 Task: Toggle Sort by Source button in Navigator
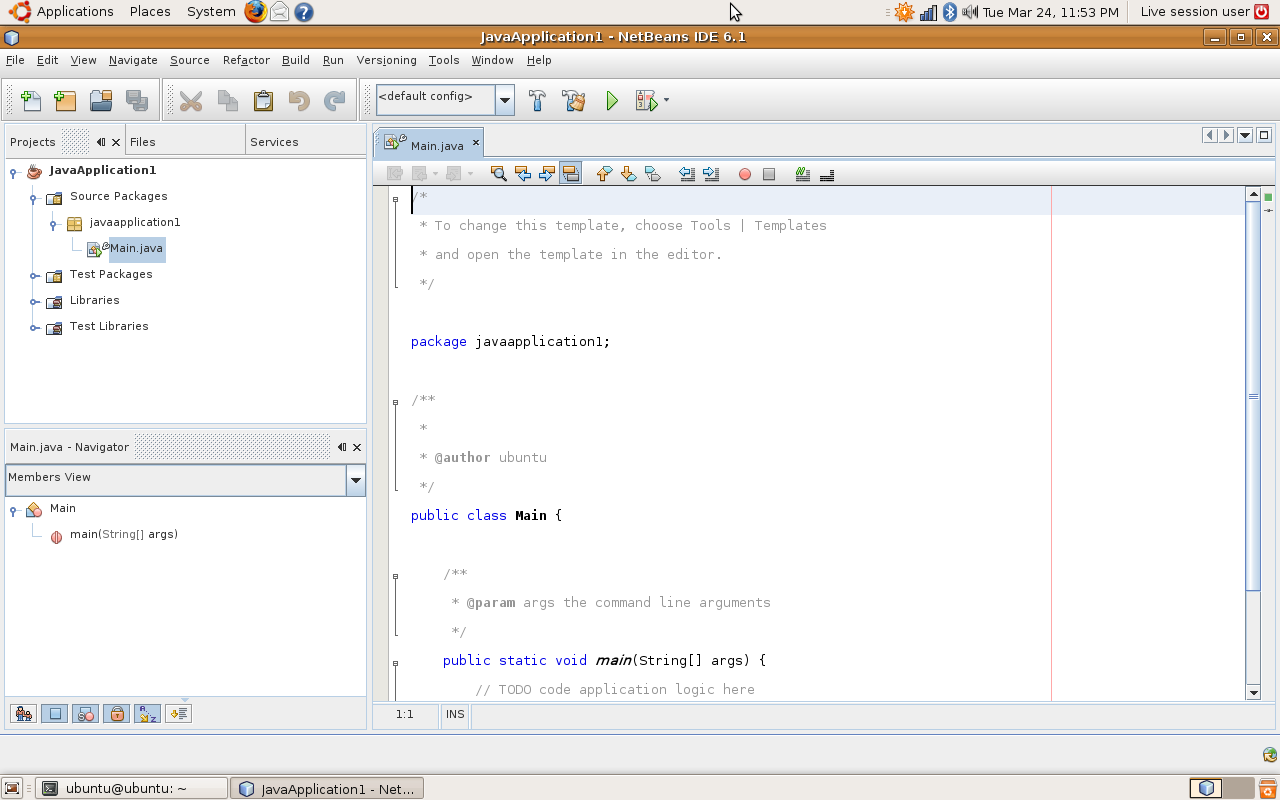point(178,713)
